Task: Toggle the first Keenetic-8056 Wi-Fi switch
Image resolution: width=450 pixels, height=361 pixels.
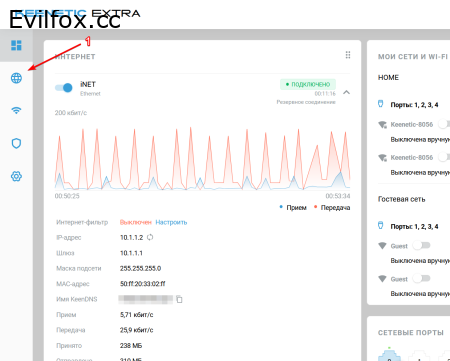Action: (x=444, y=124)
